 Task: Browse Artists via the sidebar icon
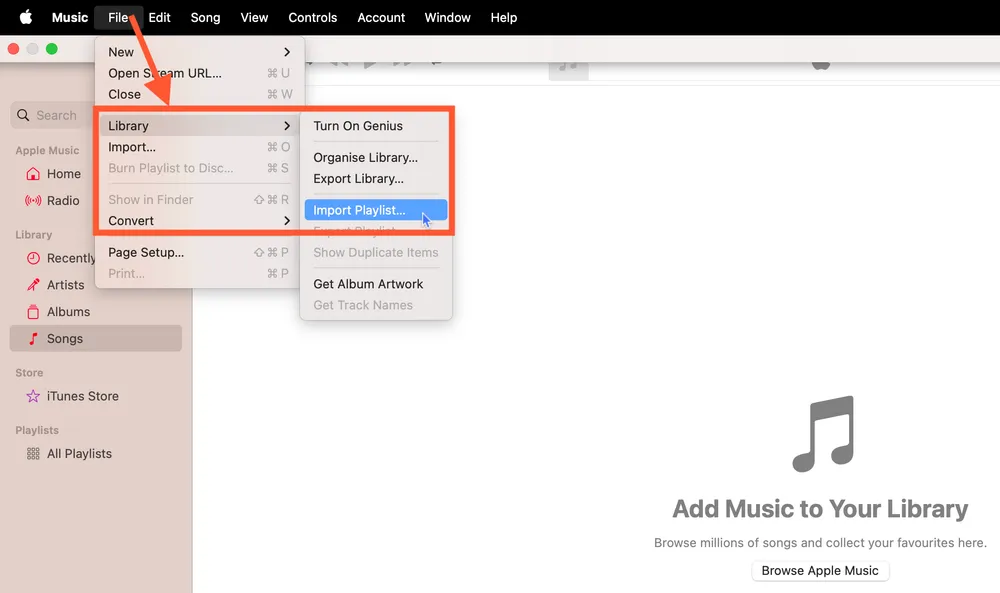pos(62,284)
